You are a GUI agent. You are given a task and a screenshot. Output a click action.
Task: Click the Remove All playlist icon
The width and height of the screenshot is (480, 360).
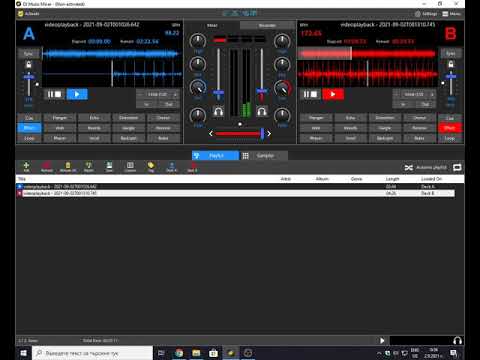(x=68, y=166)
